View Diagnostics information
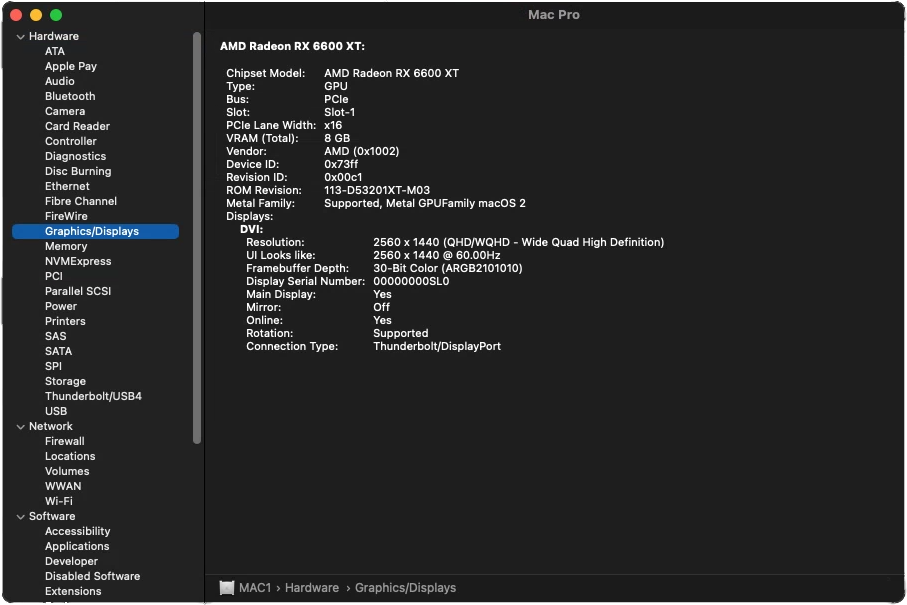The width and height of the screenshot is (907, 605). point(76,157)
